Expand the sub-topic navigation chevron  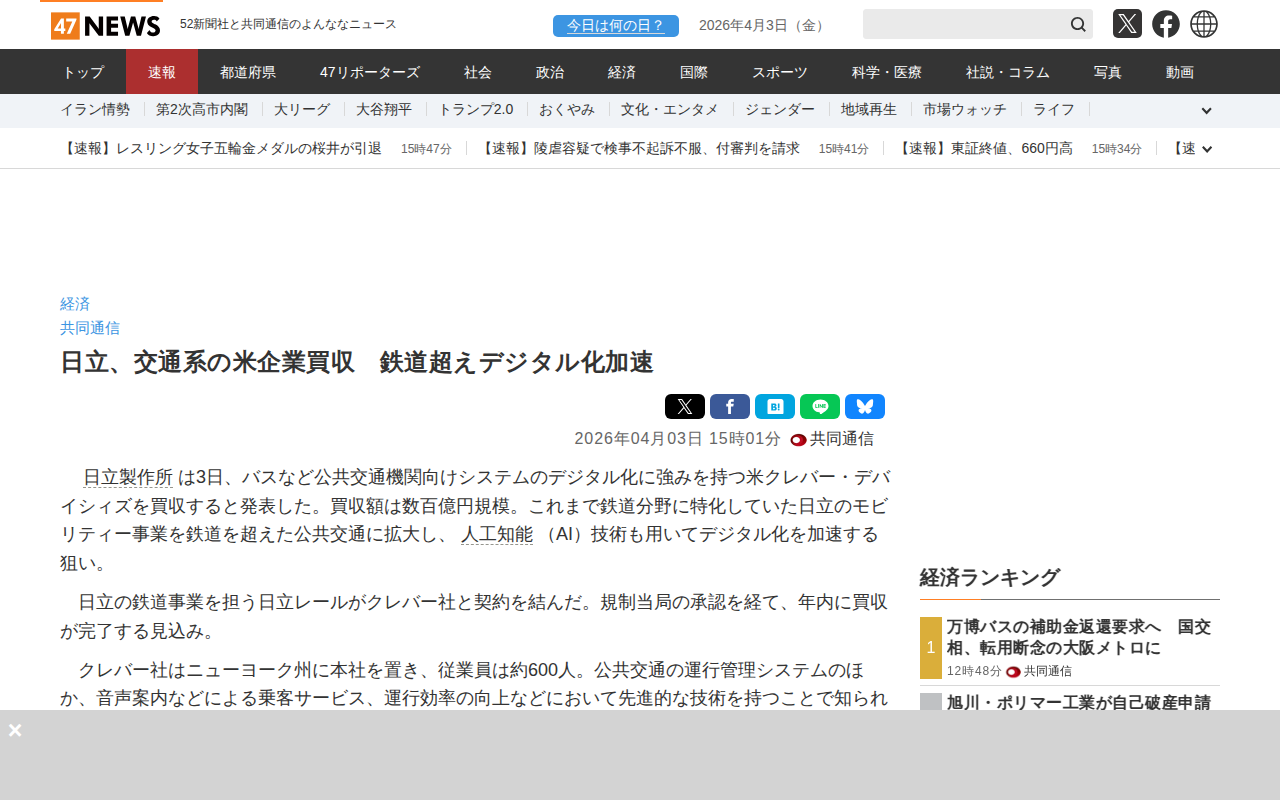point(1206,111)
